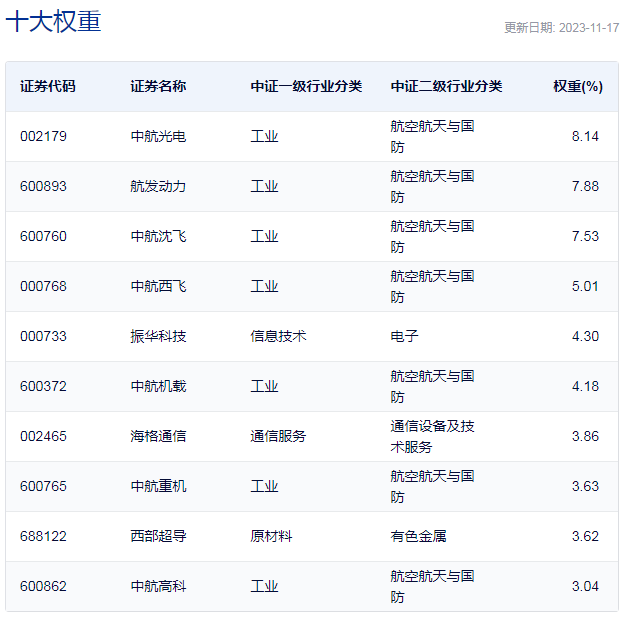Select the name 中航沈飞
This screenshot has width=625, height=622.
[x=158, y=236]
